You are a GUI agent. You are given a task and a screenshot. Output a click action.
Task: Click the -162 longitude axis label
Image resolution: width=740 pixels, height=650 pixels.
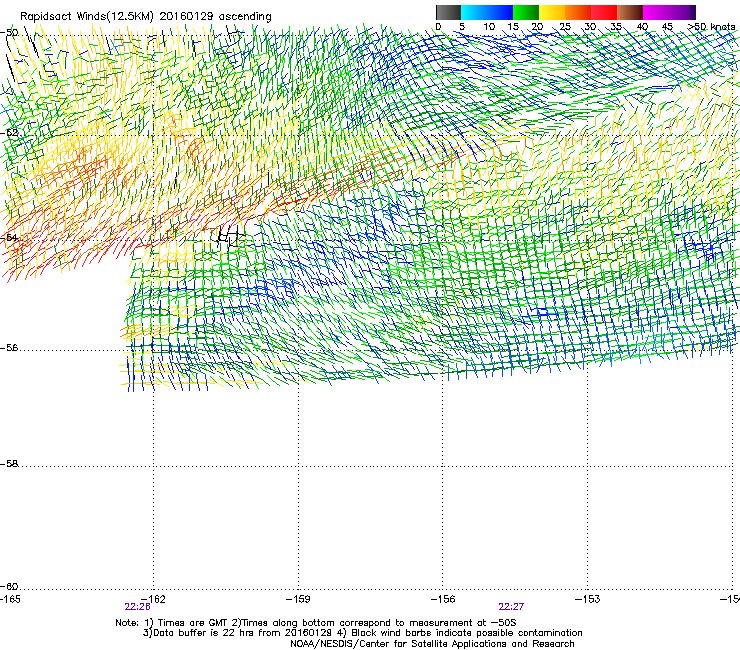(154, 599)
